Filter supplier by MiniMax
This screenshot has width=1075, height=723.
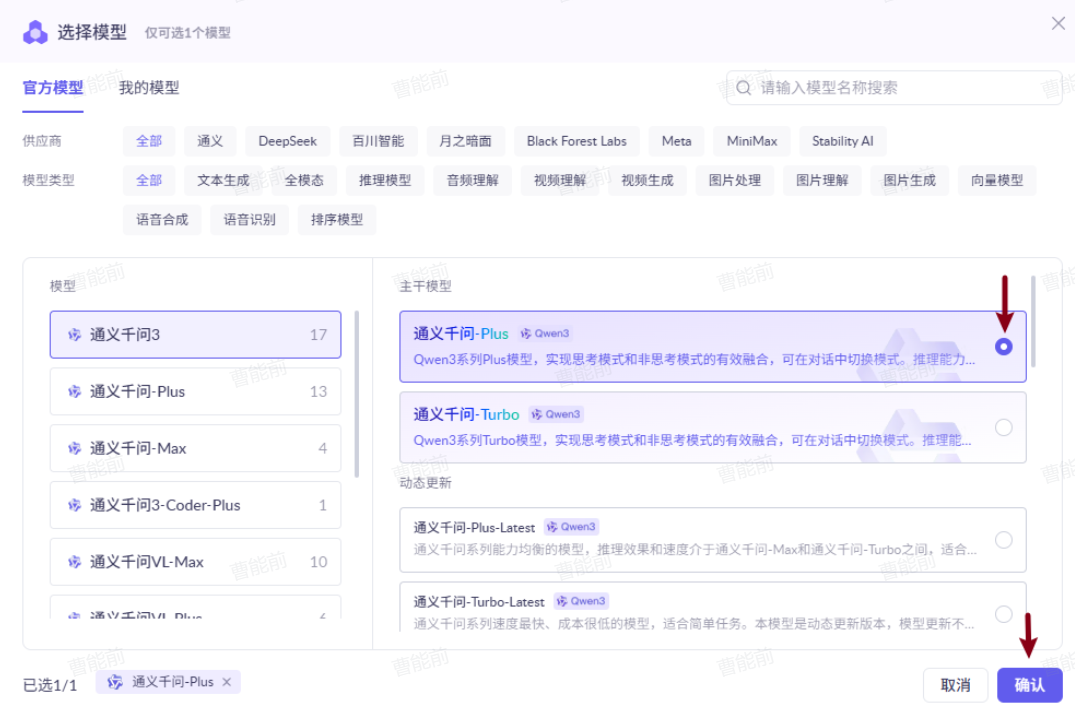click(x=751, y=141)
